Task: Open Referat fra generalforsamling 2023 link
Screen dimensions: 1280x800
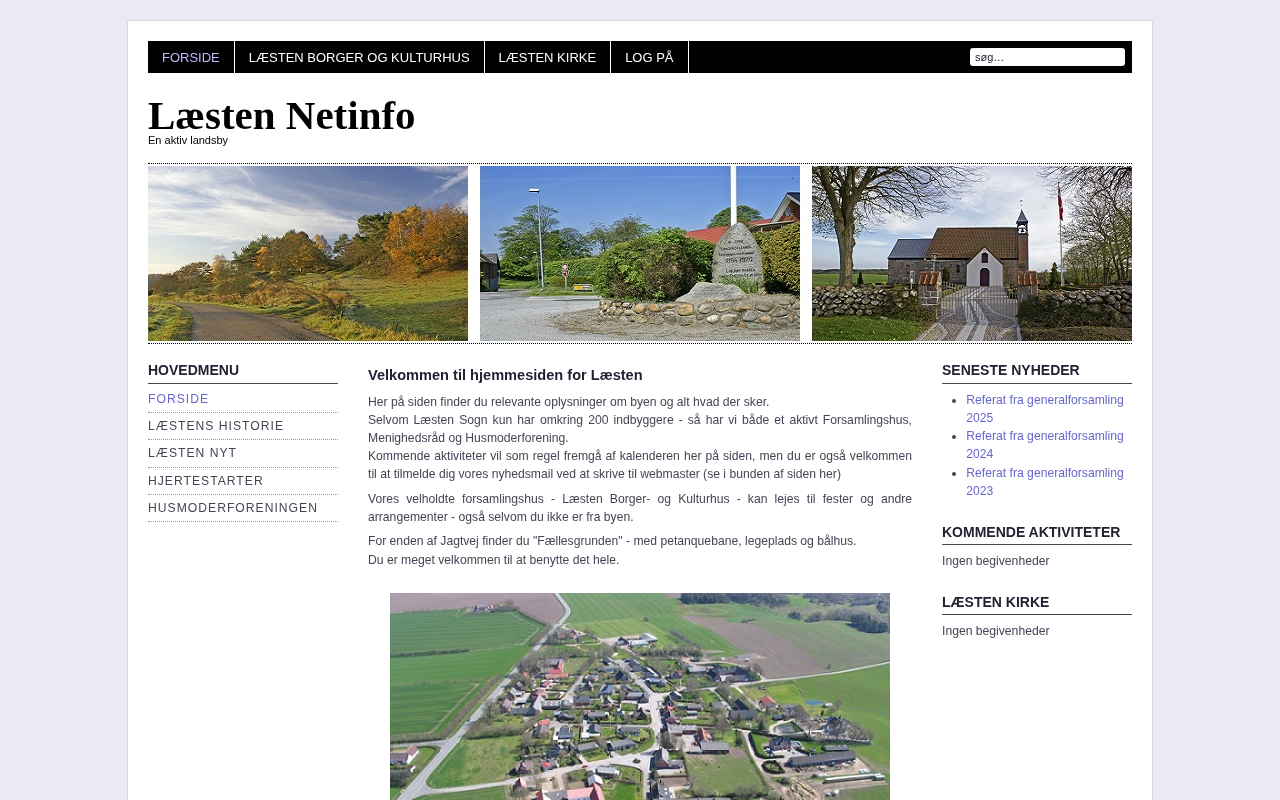Action: (1044, 482)
